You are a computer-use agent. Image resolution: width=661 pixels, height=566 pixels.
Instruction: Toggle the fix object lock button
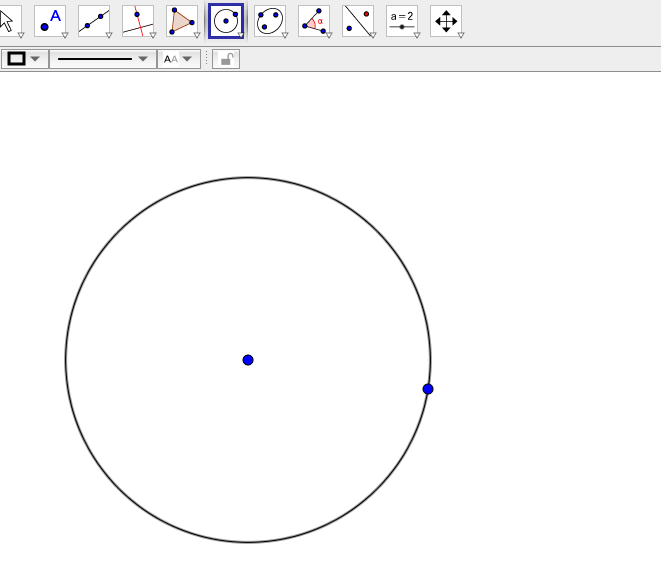(x=227, y=59)
